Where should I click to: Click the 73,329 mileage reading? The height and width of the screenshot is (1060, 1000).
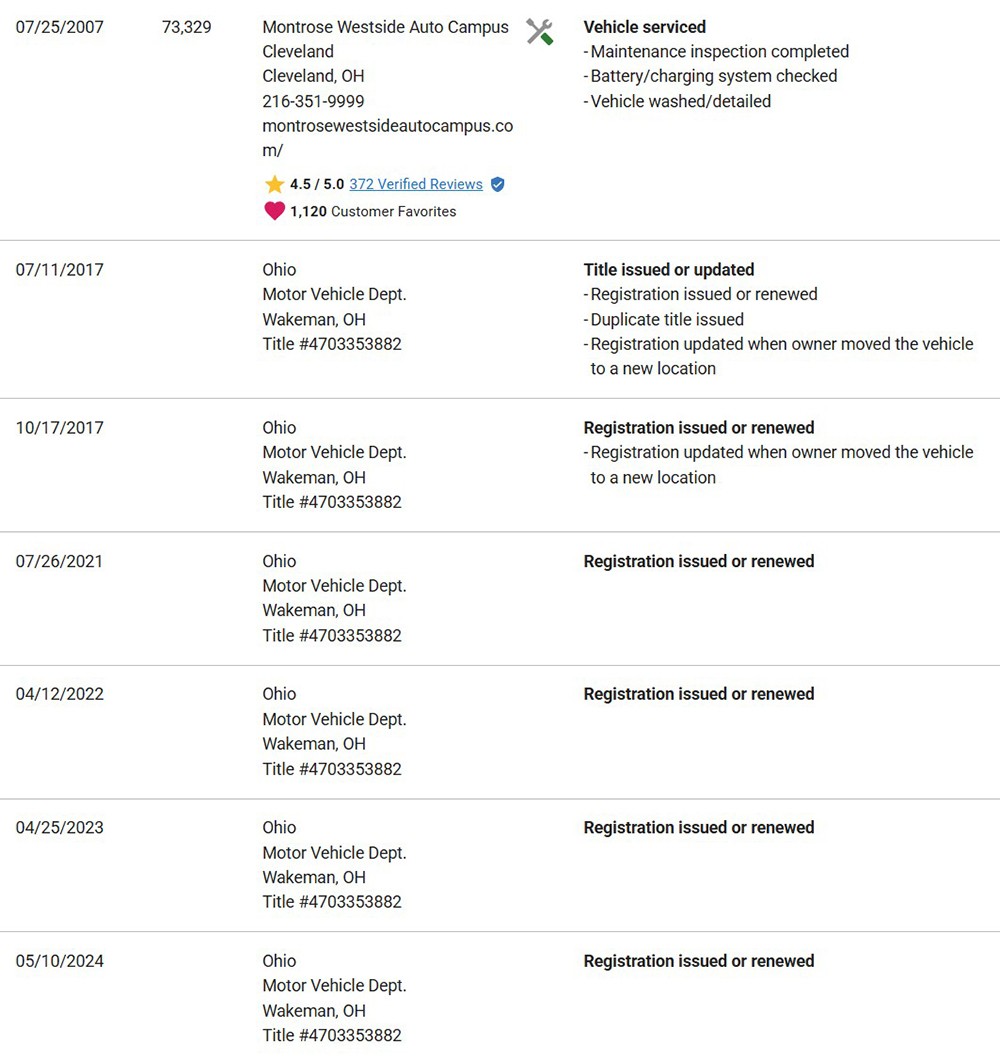(186, 27)
